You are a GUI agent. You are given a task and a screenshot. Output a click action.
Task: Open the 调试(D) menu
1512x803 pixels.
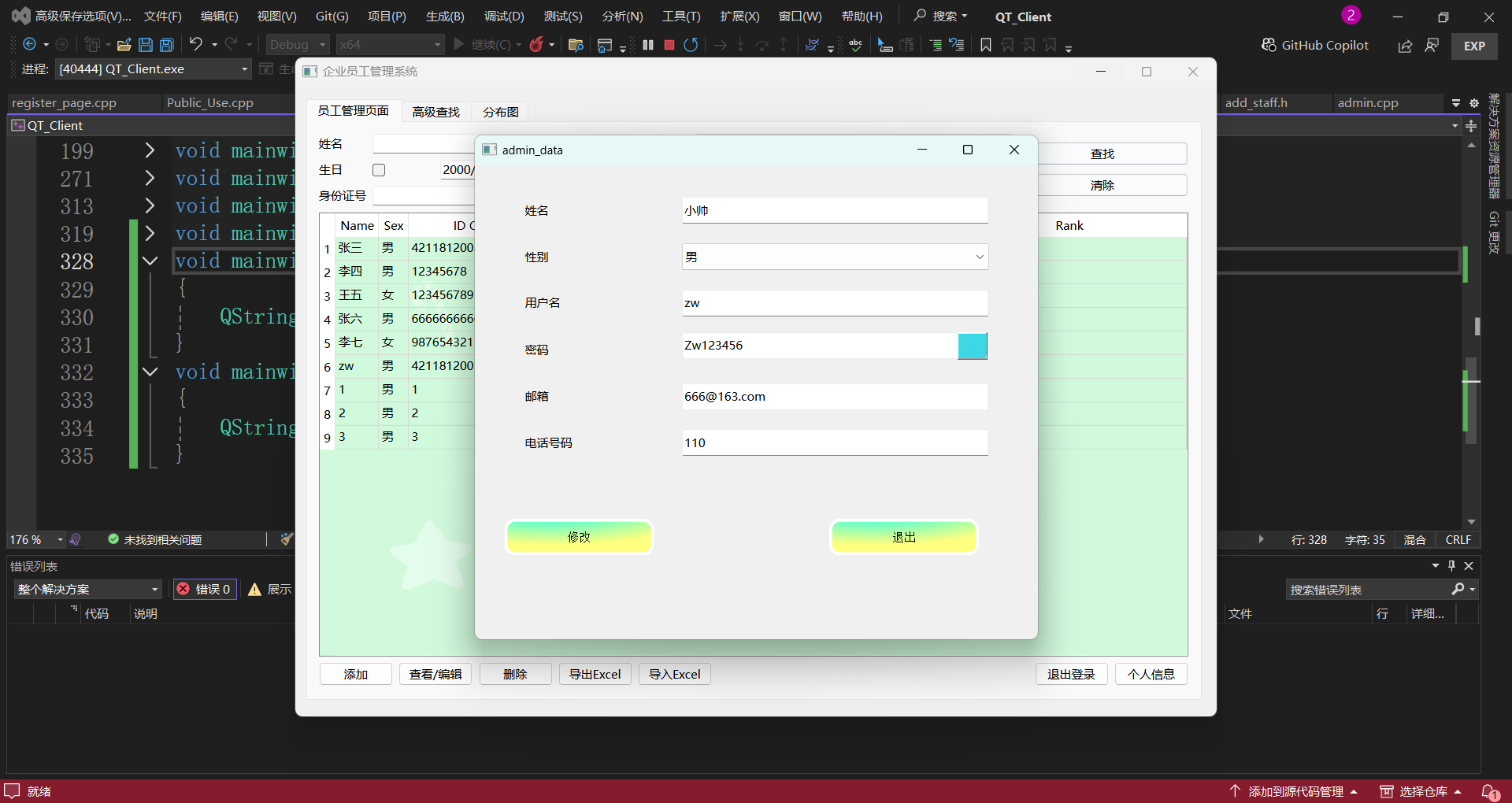503,17
